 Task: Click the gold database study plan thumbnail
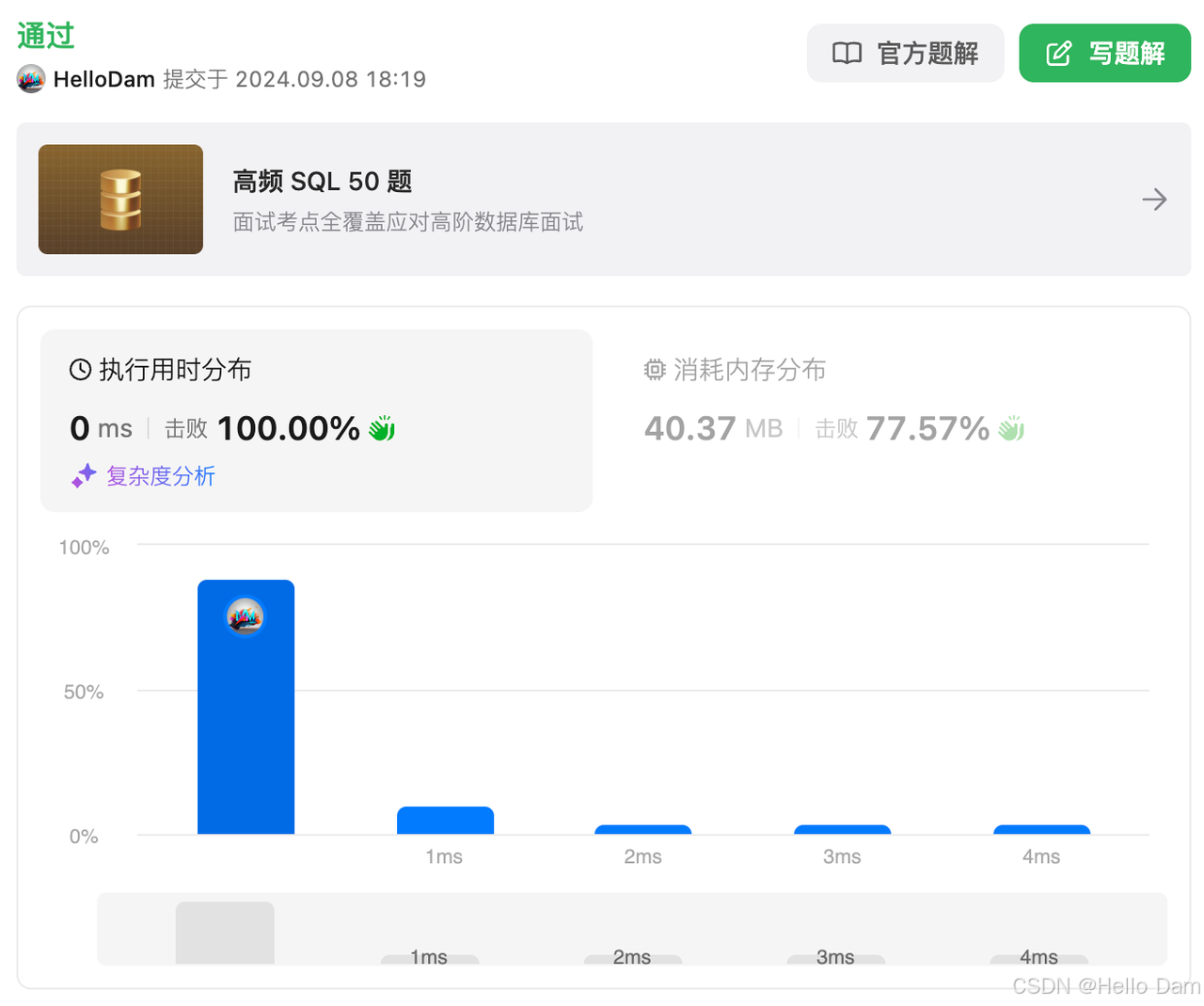120,200
